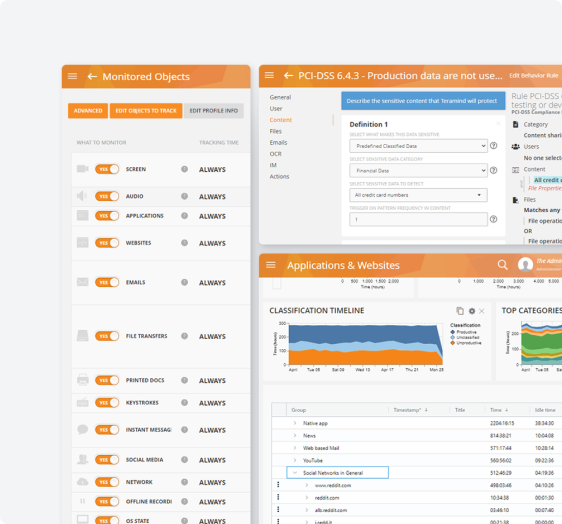Screen dimensions: 562x524
Task: Open hamburger menu in Monitored Objects panel
Action: 72,76
